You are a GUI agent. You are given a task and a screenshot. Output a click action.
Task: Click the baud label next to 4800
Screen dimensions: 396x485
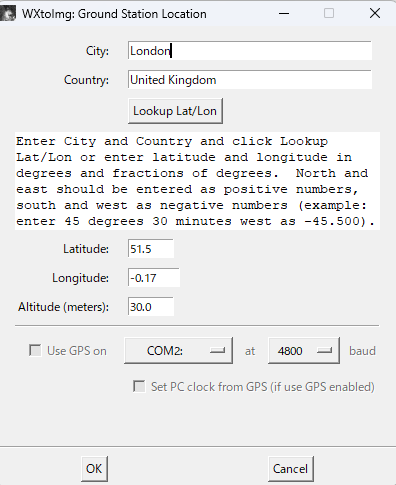[362, 351]
